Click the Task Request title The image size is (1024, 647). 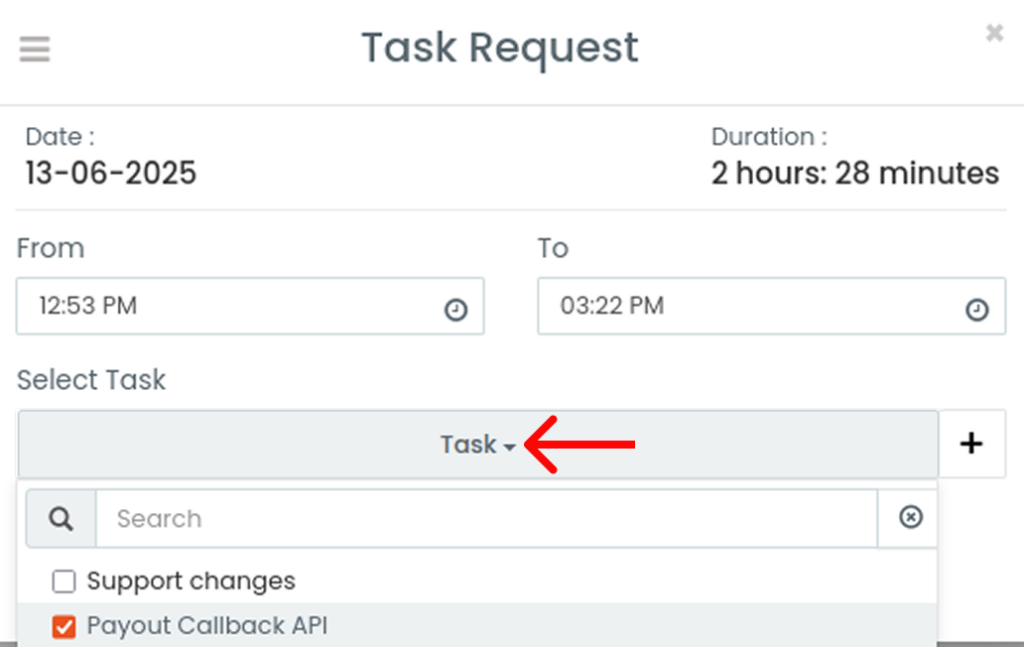(x=500, y=48)
